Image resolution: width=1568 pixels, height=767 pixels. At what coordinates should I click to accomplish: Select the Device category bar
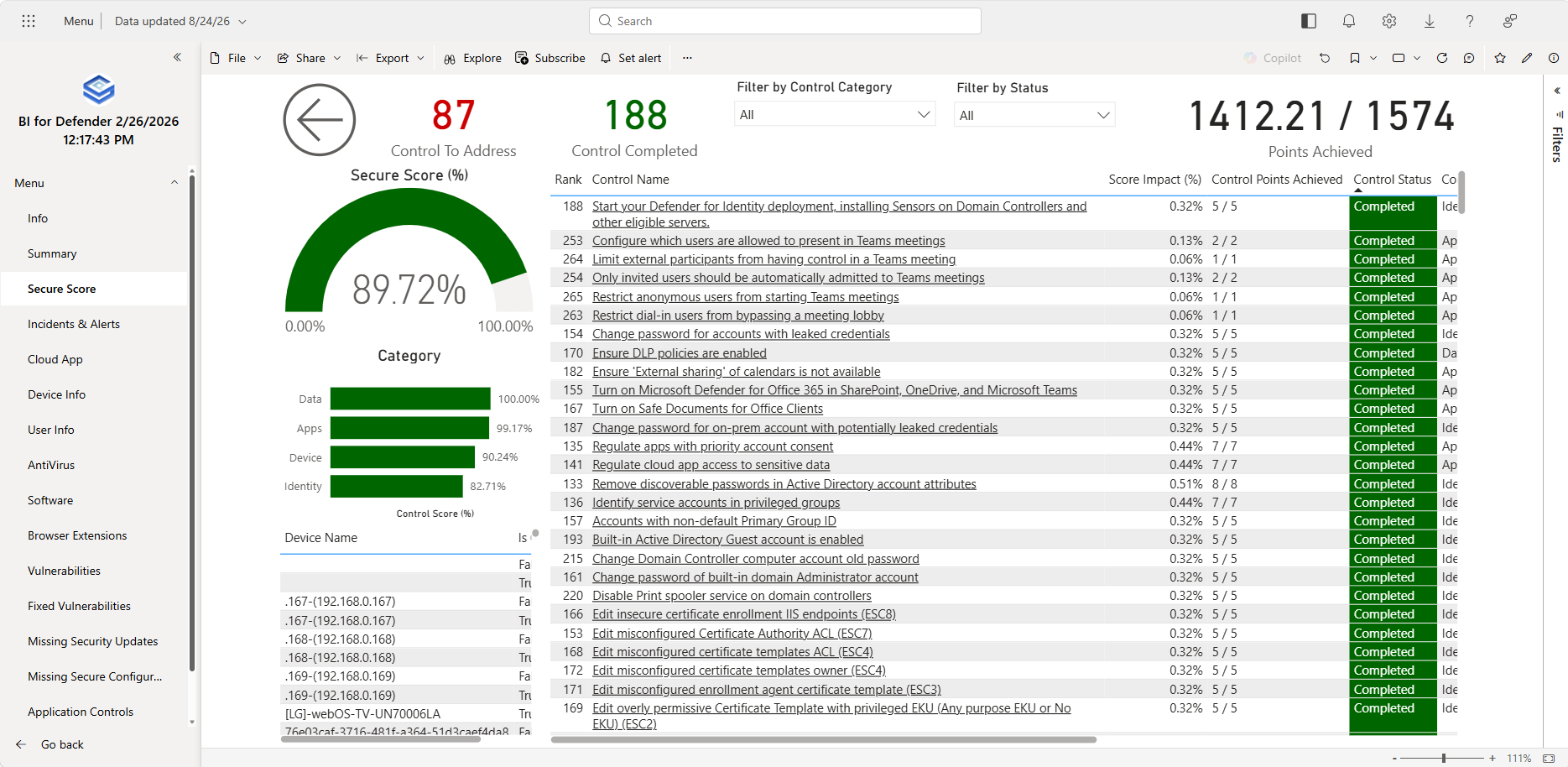click(403, 457)
